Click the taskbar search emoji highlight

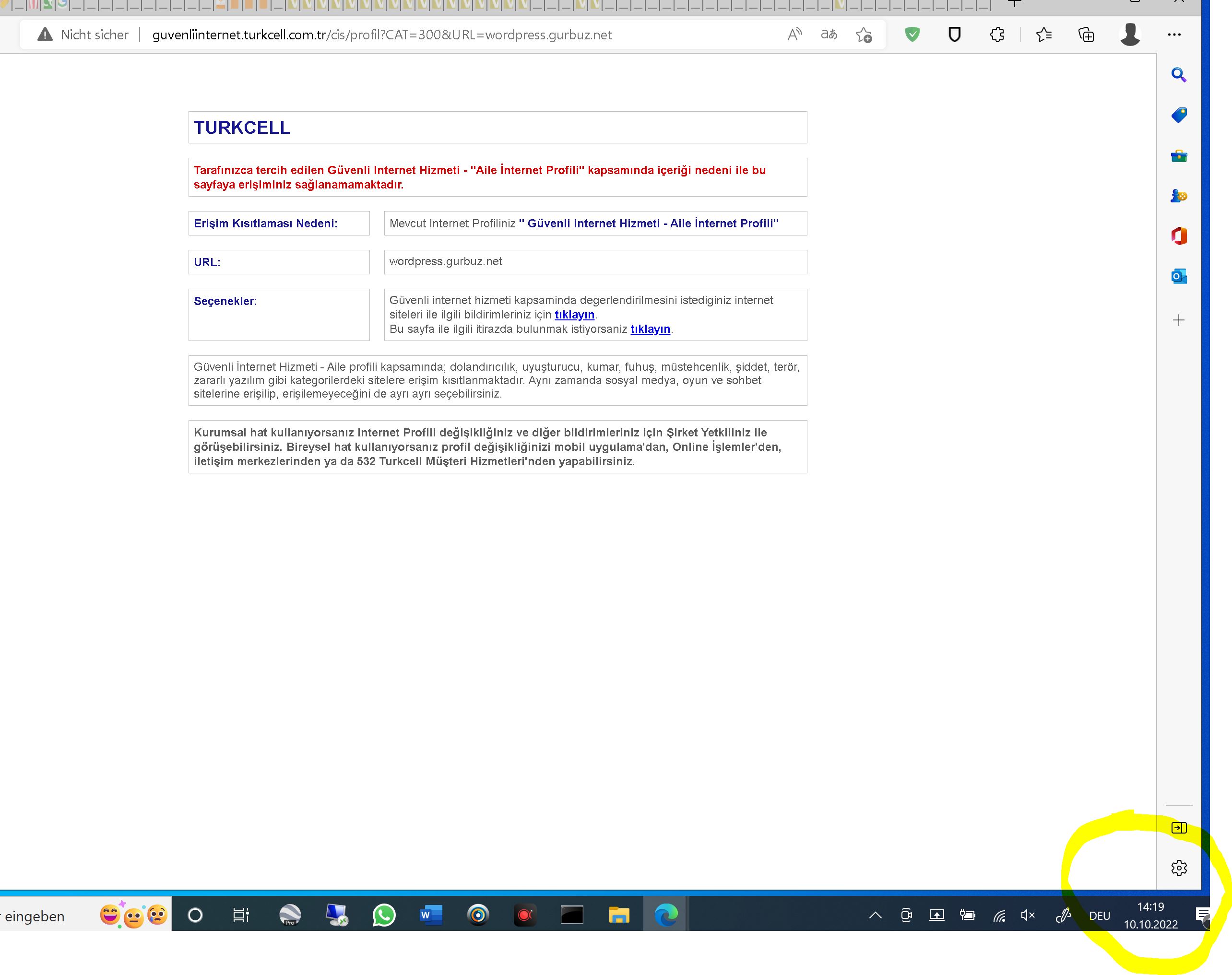[x=134, y=915]
